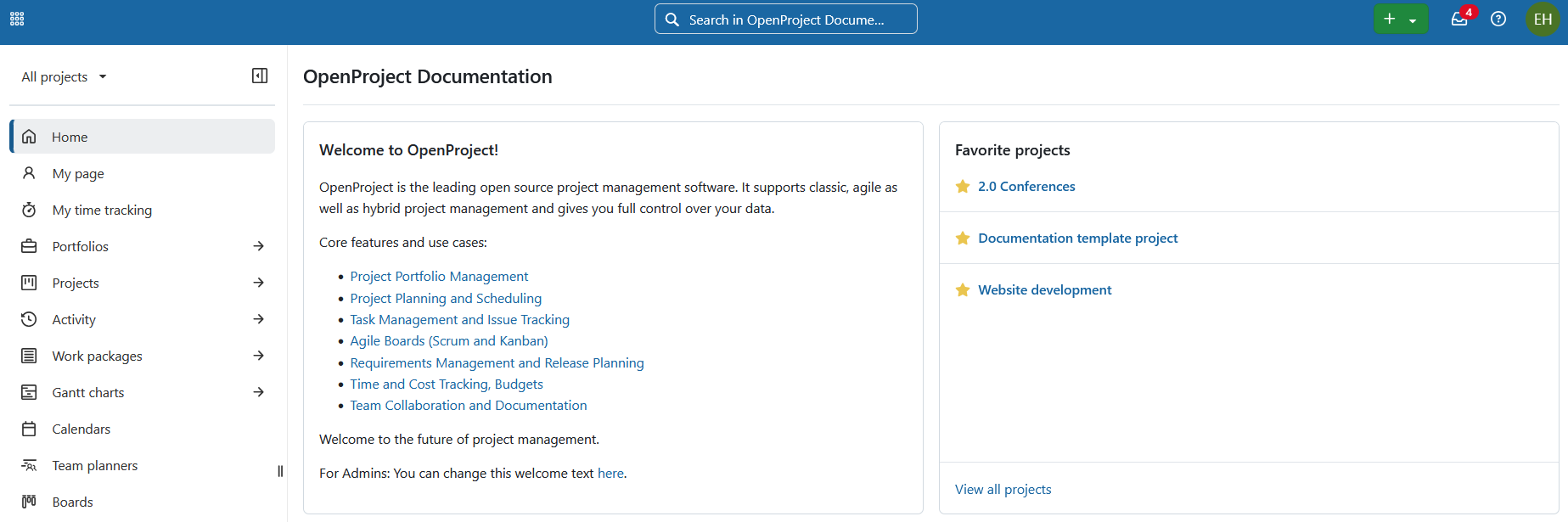Click the Welcome to OpenProject! heading

(408, 150)
